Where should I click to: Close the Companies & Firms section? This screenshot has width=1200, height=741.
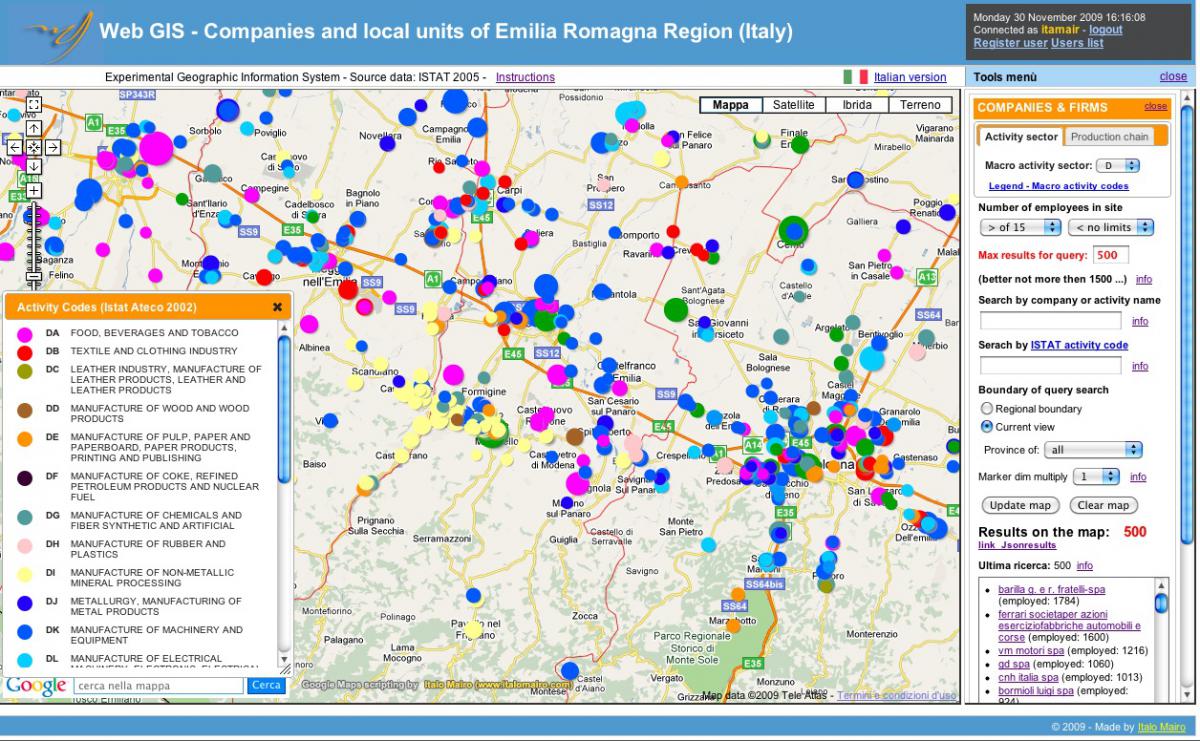pos(1155,106)
